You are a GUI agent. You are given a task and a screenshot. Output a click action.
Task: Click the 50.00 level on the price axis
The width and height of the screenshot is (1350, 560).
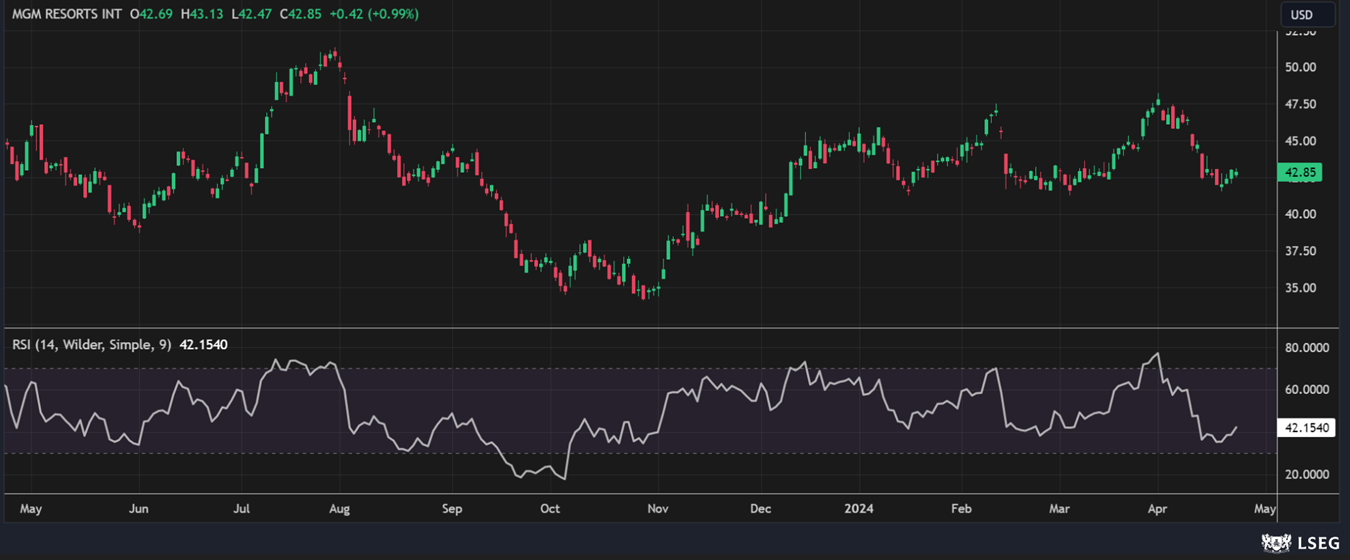coord(1301,68)
